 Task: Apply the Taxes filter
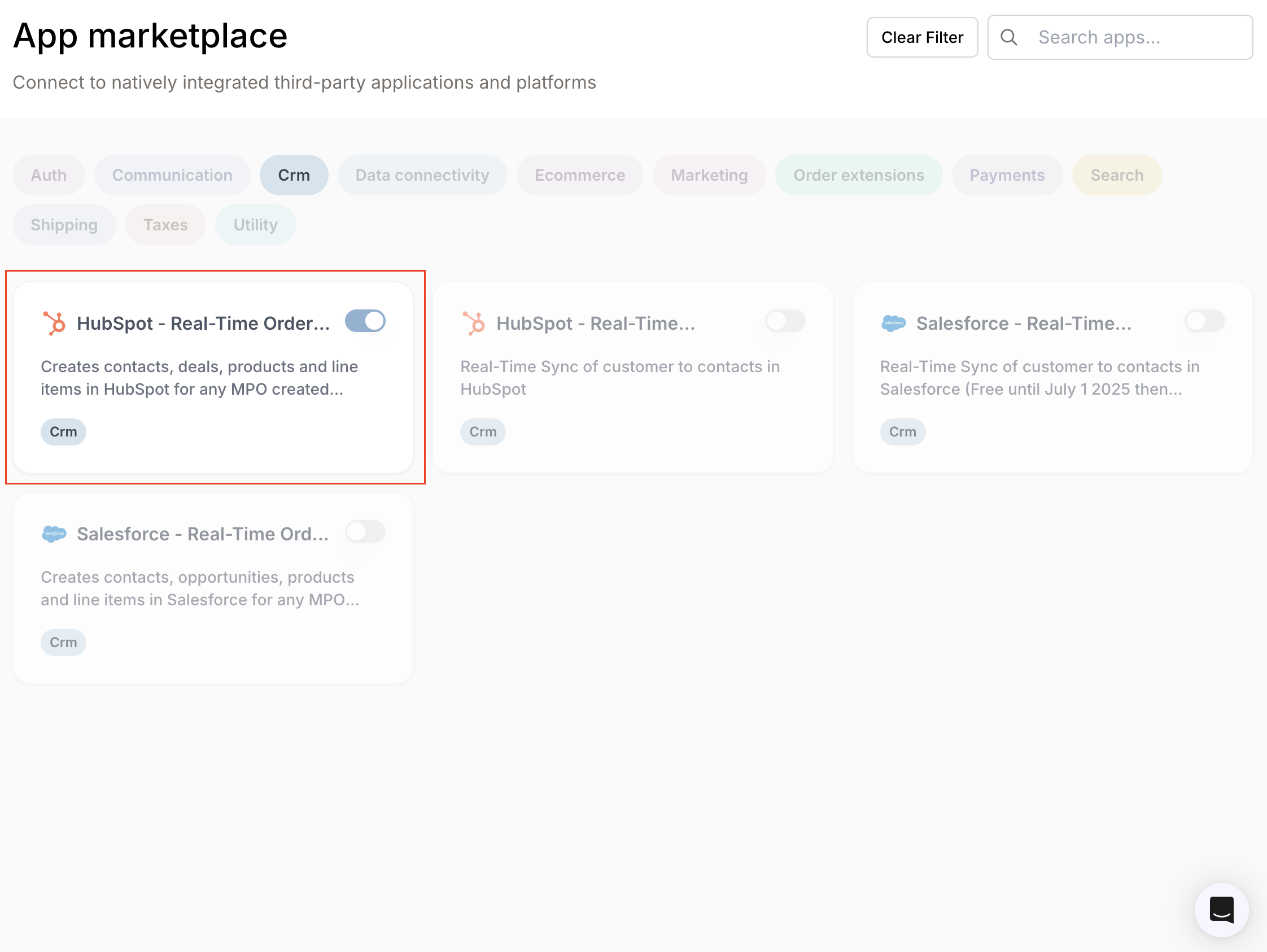[x=165, y=225]
